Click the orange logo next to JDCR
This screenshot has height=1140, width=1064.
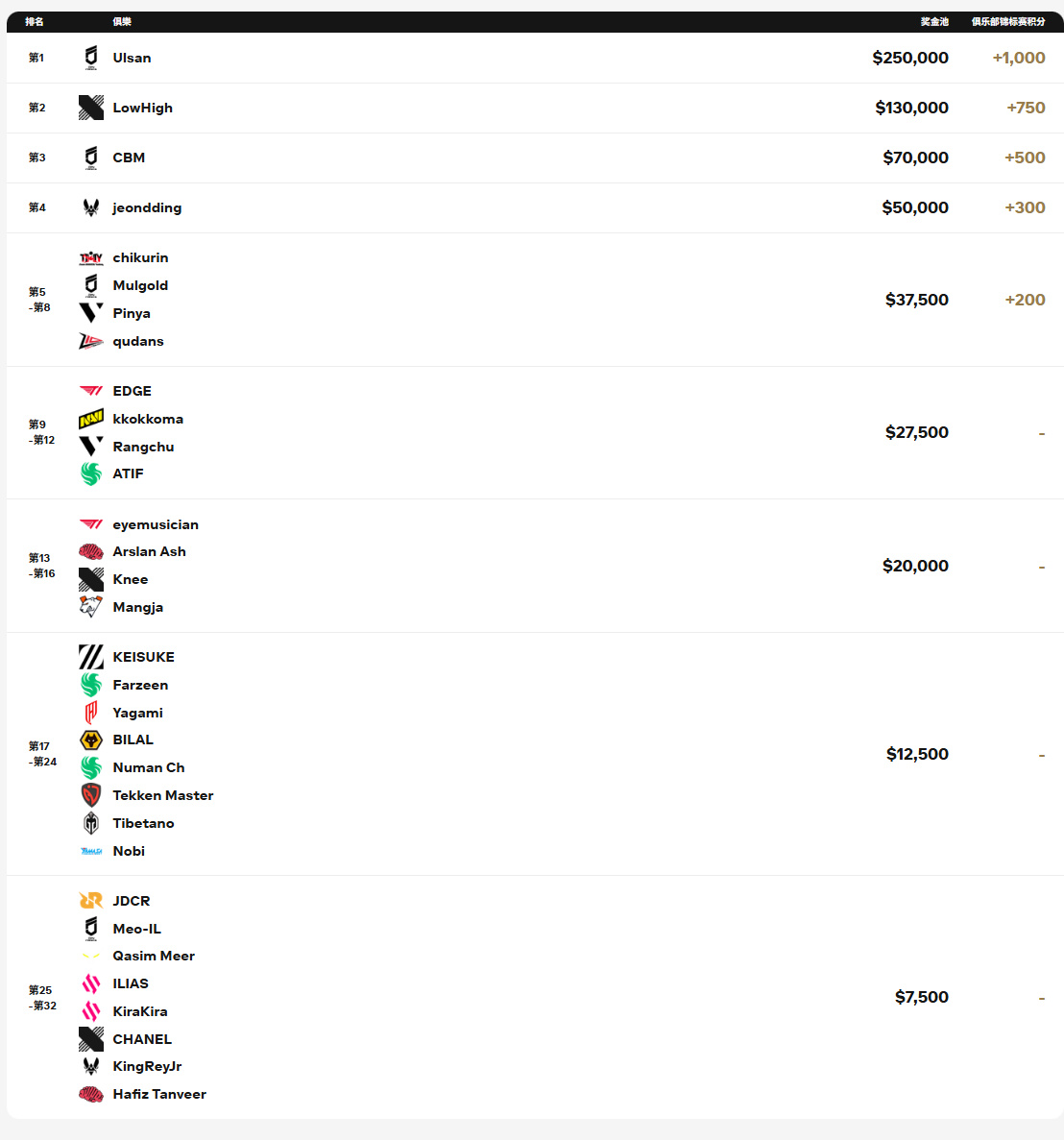[91, 901]
